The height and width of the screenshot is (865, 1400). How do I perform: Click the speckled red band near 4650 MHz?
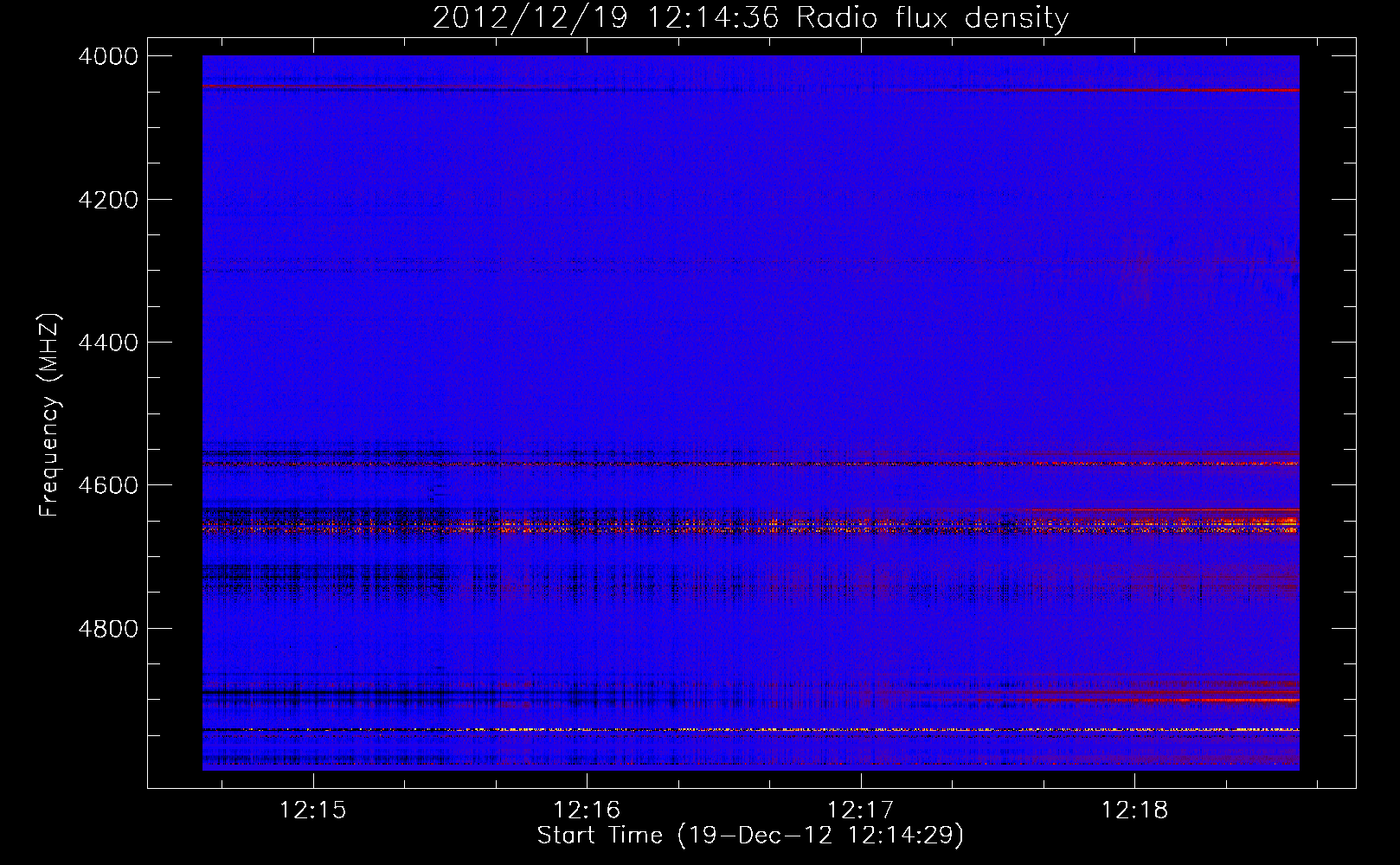tap(750, 524)
